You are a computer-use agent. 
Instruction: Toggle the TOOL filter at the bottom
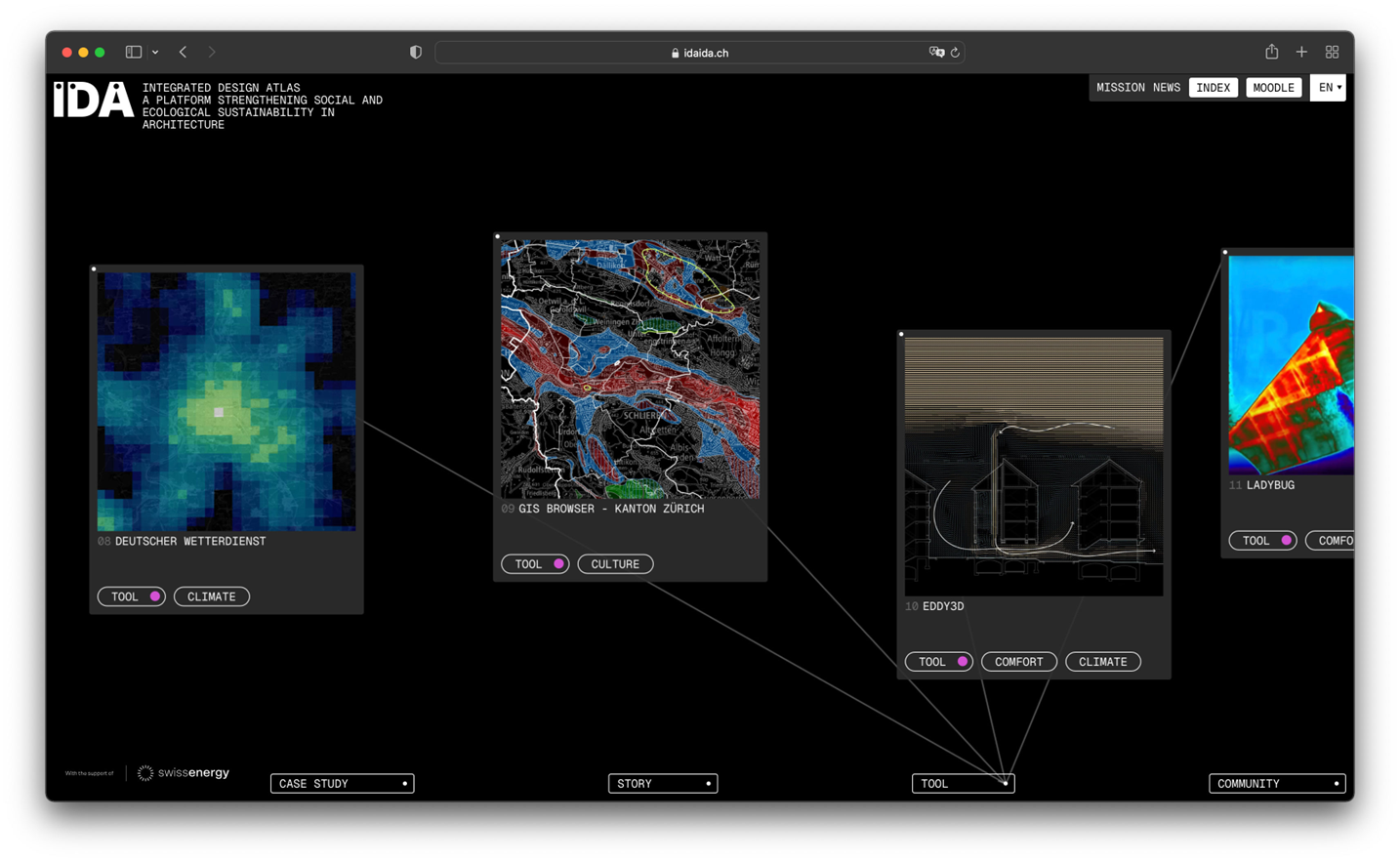pos(964,784)
